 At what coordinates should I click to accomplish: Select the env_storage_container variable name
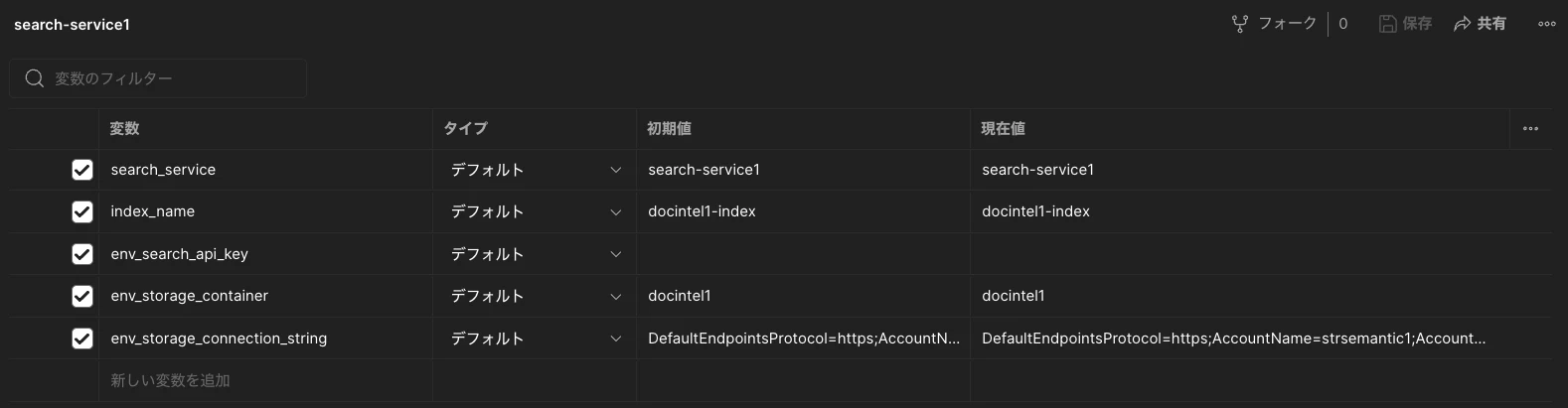pyautogui.click(x=190, y=296)
